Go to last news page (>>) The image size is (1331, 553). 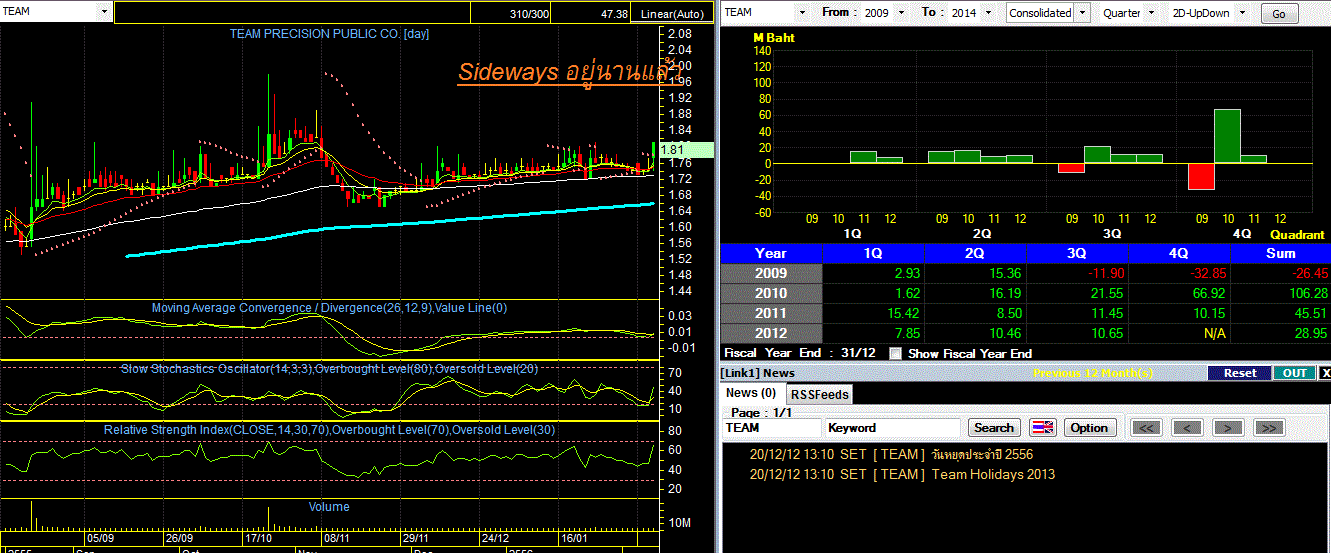tap(1268, 428)
